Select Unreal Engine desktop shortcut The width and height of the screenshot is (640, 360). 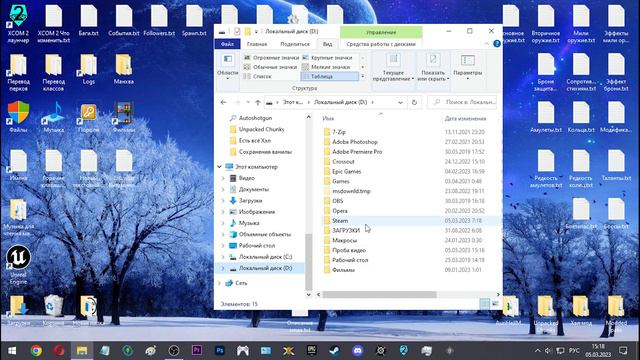pos(18,264)
